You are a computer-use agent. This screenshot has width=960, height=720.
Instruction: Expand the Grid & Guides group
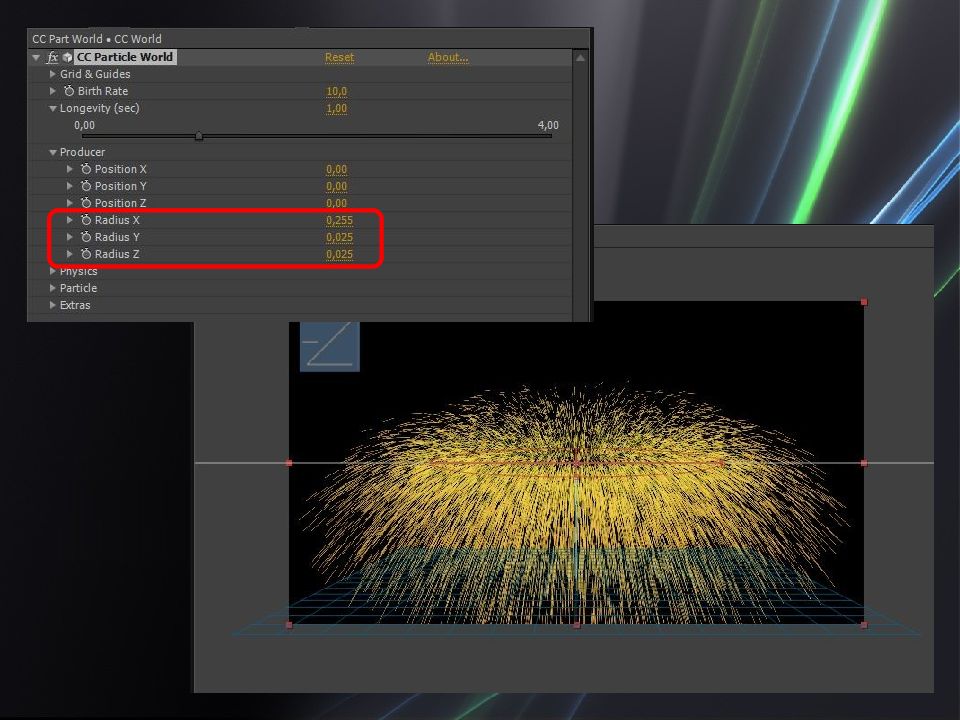click(53, 74)
